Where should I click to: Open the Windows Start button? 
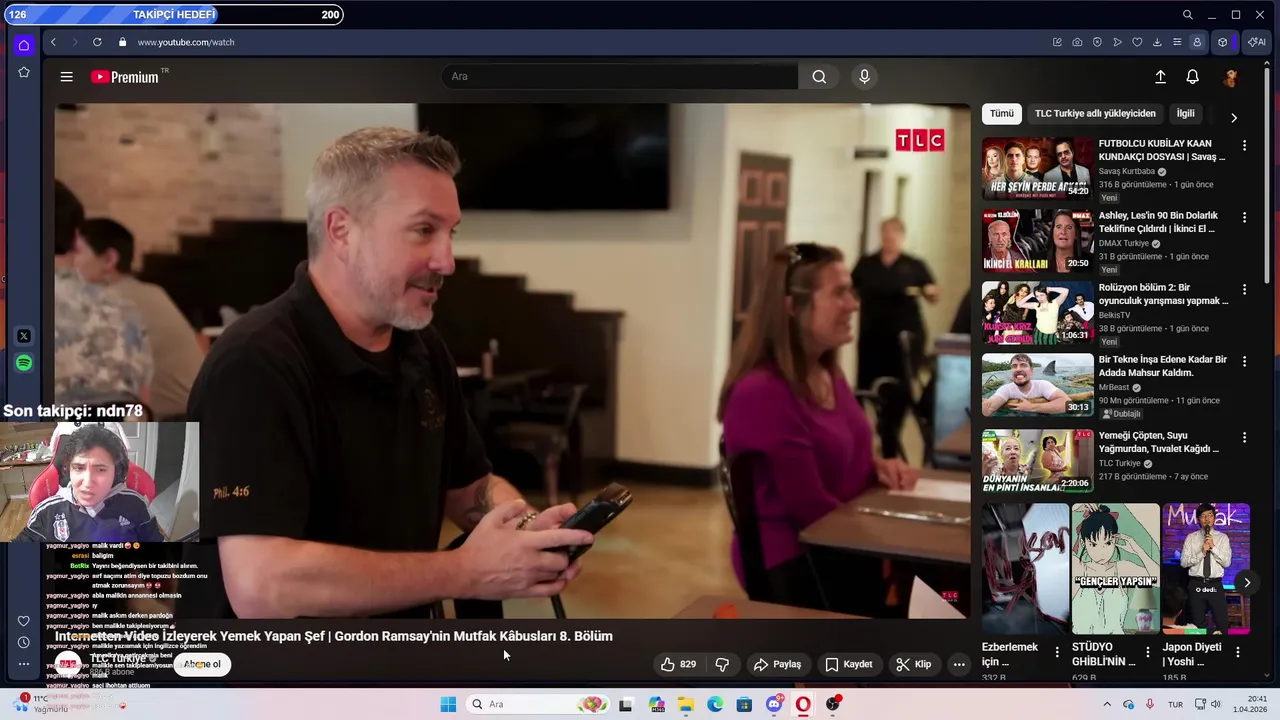448,704
